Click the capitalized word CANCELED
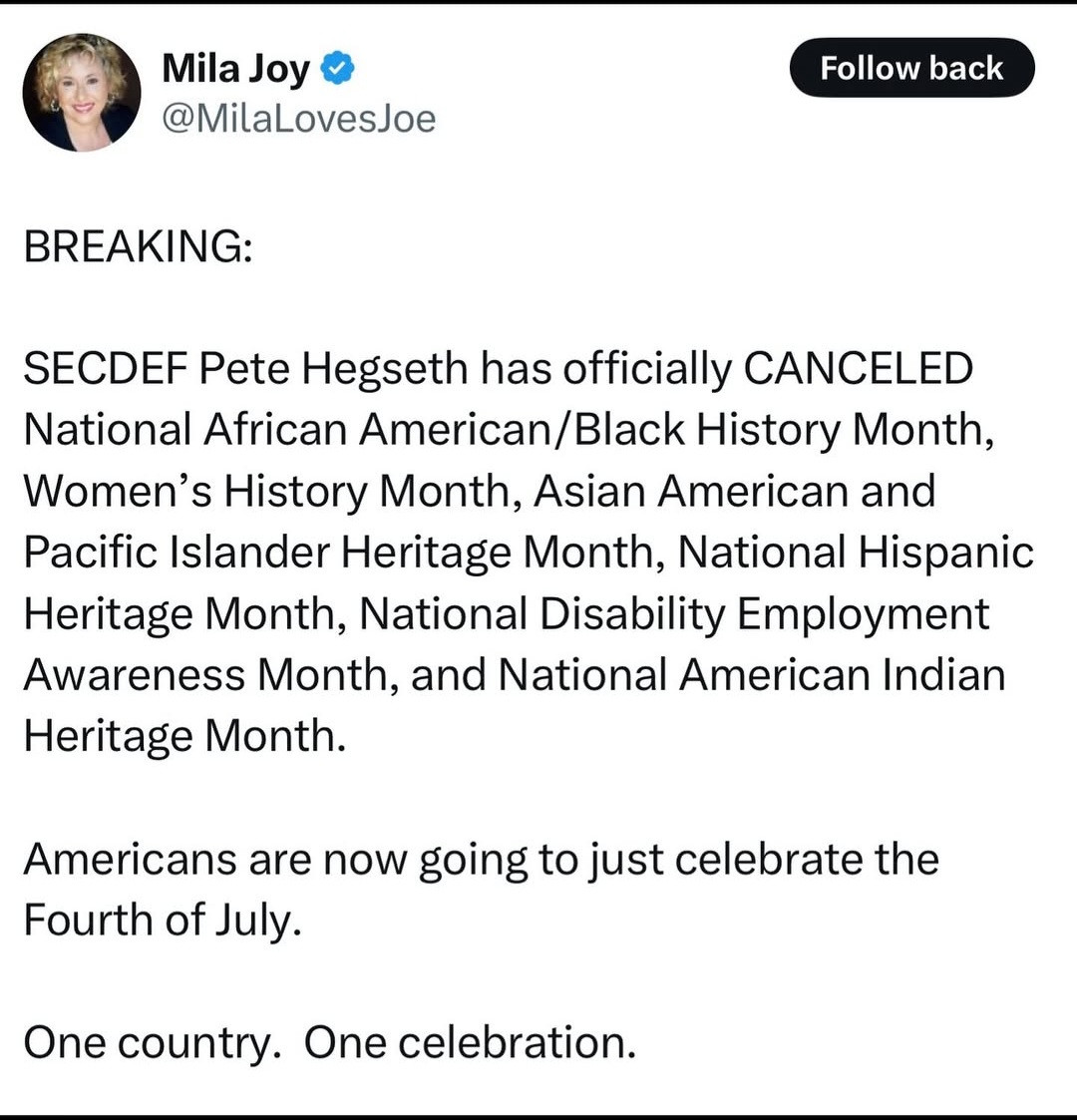 click(x=858, y=369)
